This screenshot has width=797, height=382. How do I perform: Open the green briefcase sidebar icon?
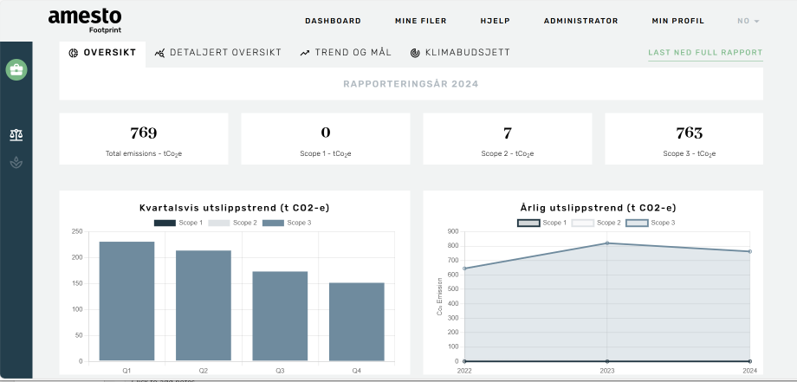click(16, 70)
